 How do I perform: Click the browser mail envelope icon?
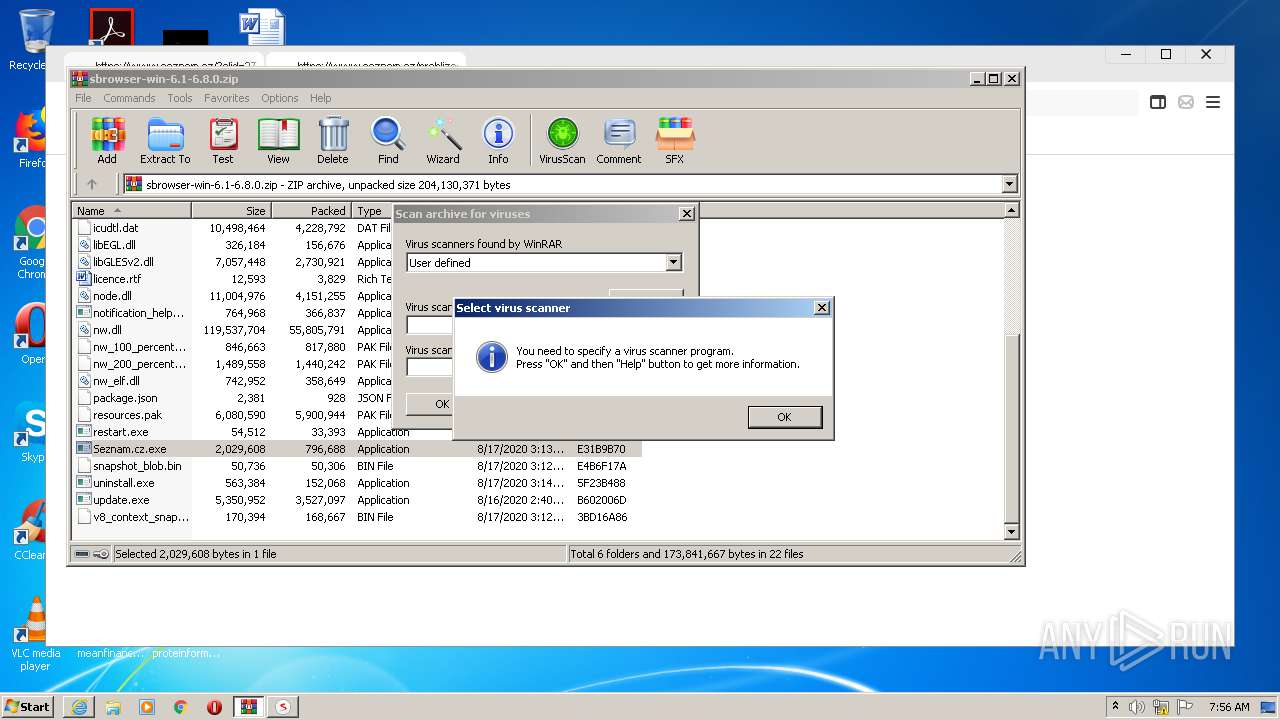click(x=1186, y=102)
